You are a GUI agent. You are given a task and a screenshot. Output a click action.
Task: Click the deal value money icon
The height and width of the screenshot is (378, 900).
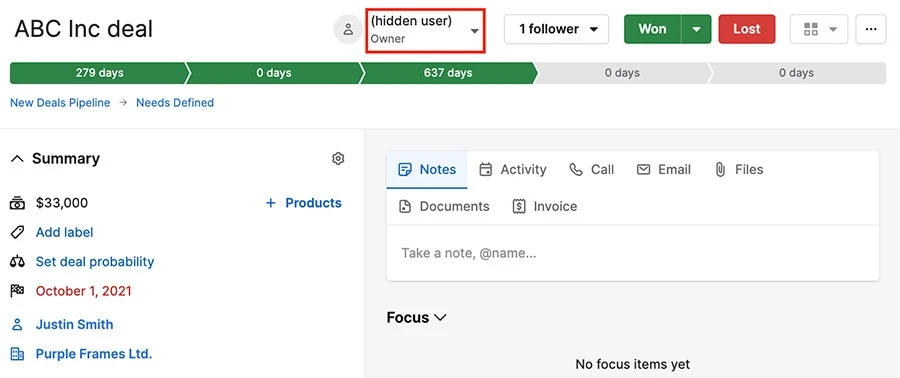tap(17, 202)
